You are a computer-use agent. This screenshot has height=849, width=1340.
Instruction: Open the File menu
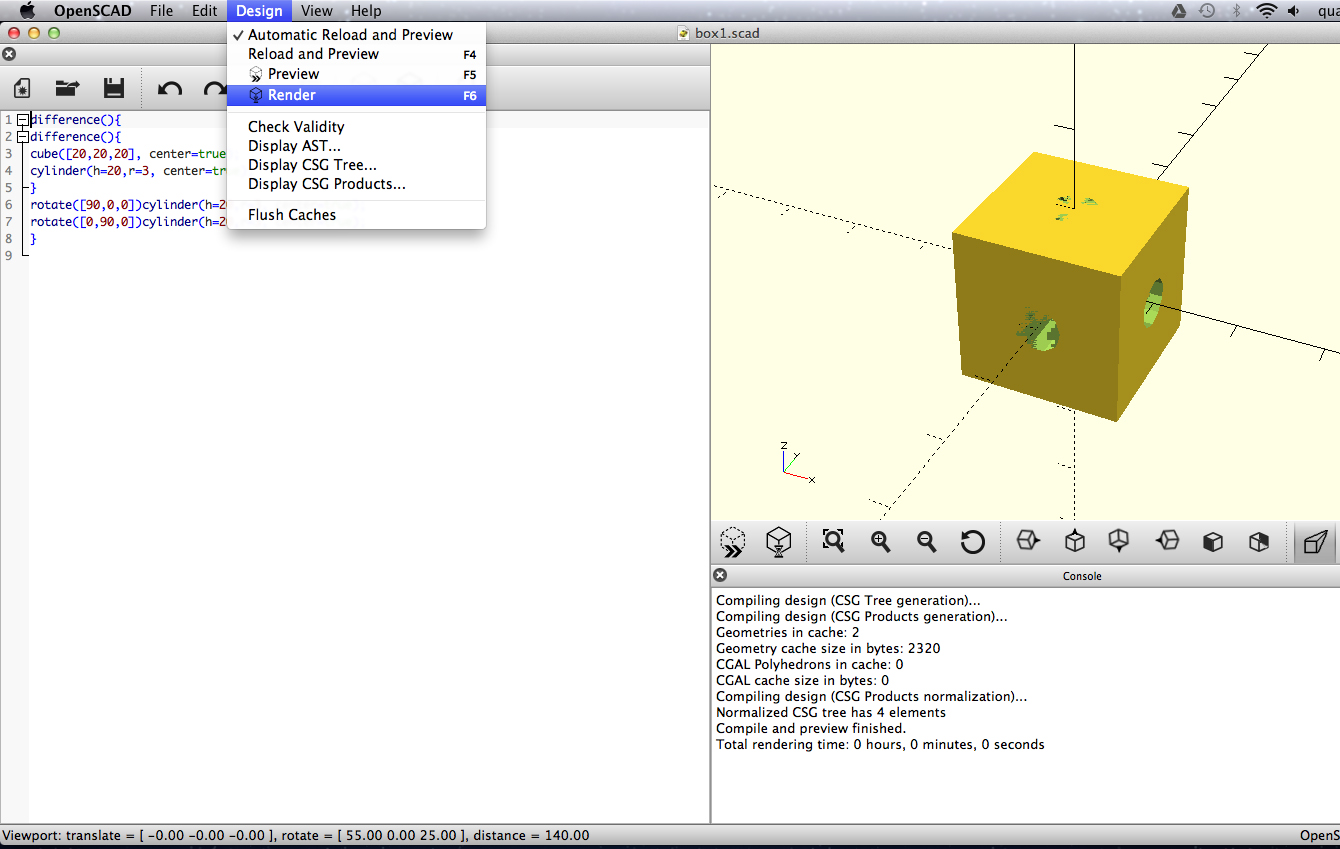pyautogui.click(x=161, y=11)
